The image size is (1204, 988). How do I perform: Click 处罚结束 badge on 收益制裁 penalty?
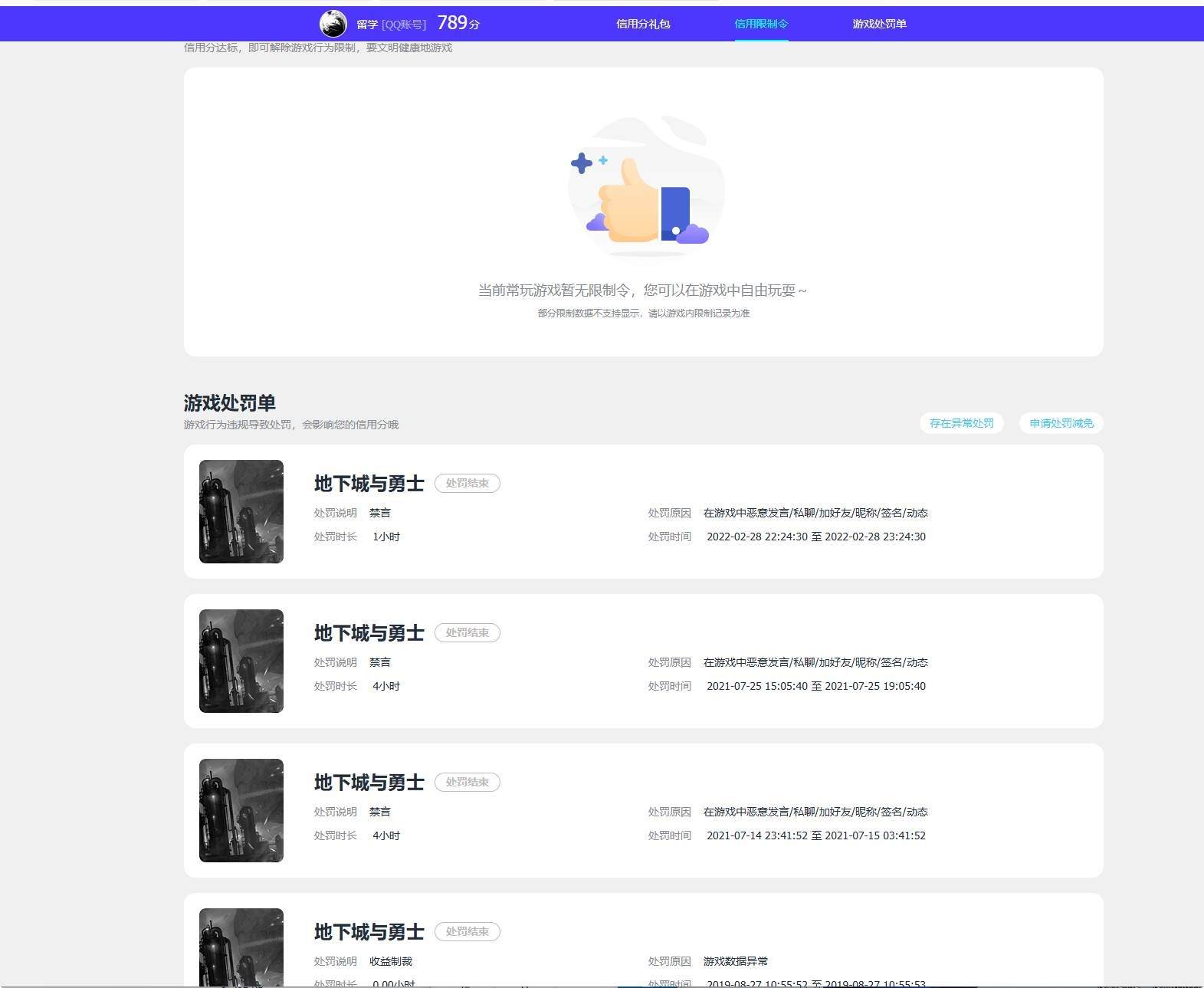pyautogui.click(x=467, y=932)
